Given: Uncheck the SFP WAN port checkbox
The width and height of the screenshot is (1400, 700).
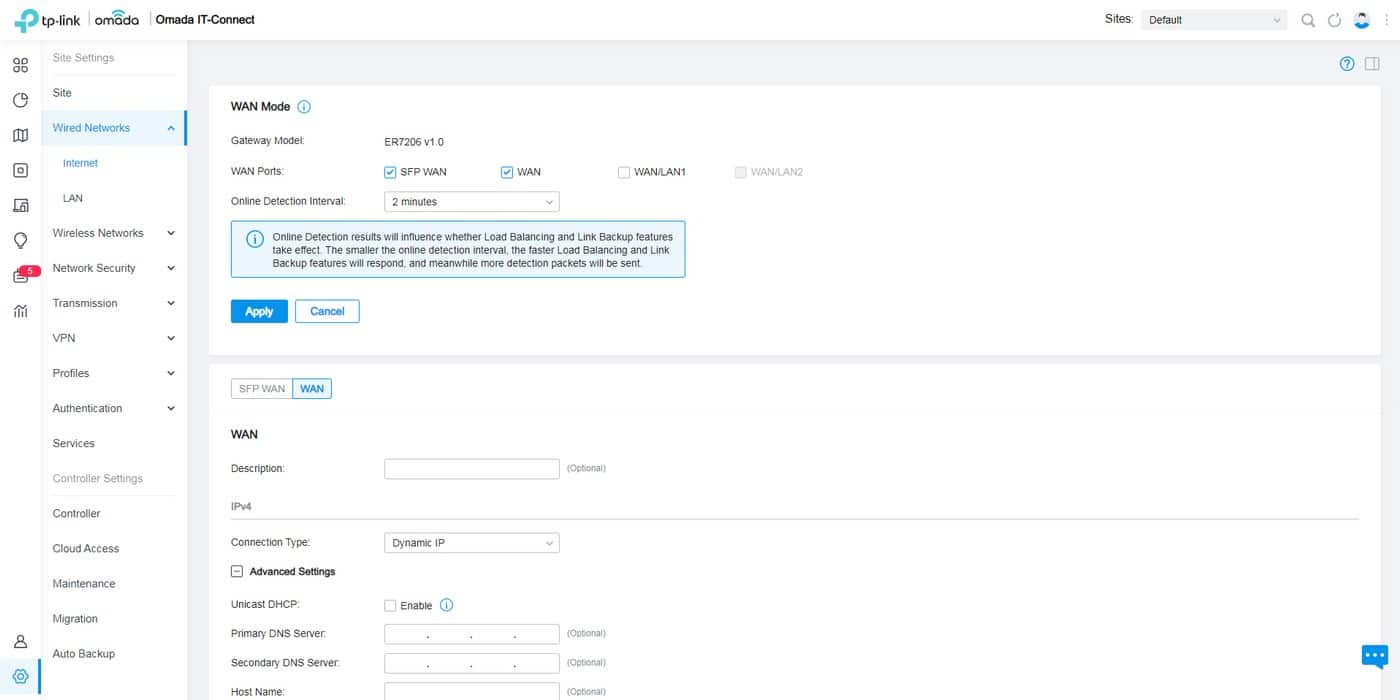Looking at the screenshot, I should pos(391,172).
